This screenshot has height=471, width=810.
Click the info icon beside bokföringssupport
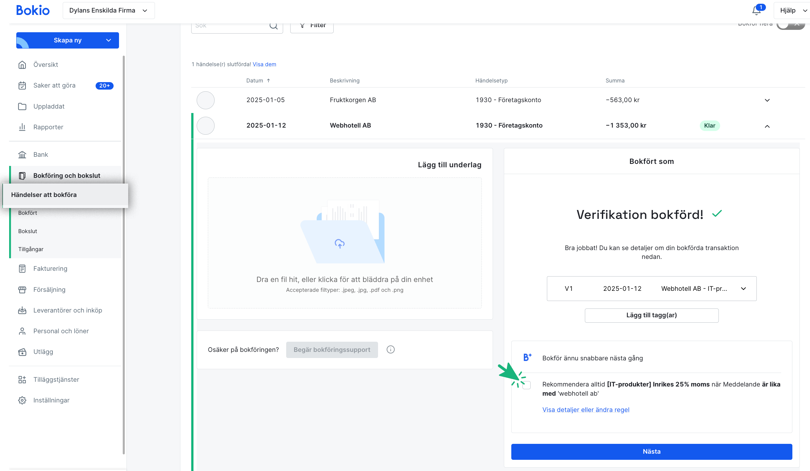(x=390, y=350)
